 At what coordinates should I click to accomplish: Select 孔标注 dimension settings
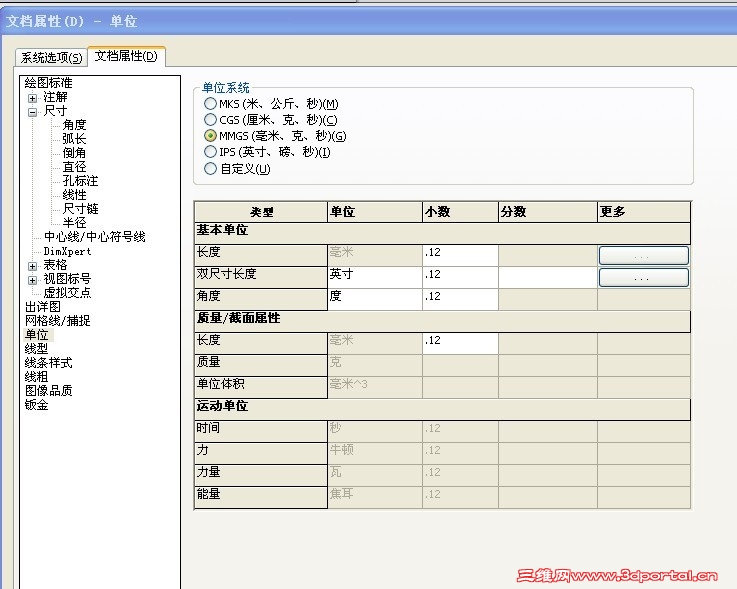pyautogui.click(x=80, y=181)
